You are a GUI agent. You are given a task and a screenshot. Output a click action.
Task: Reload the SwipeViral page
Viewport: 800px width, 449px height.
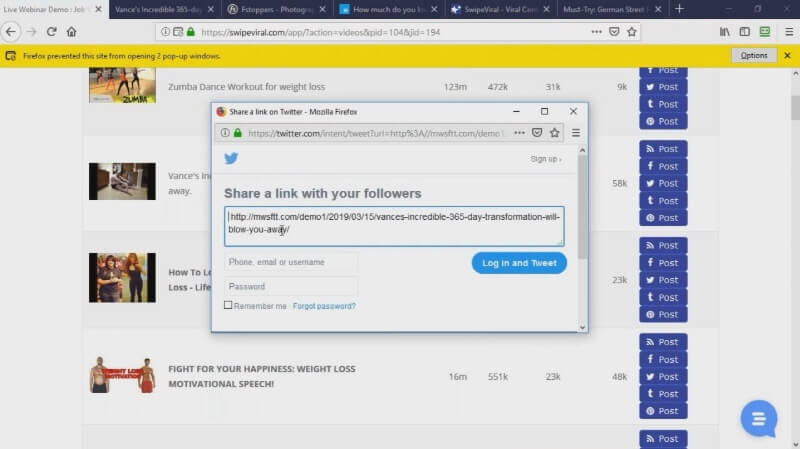51,32
